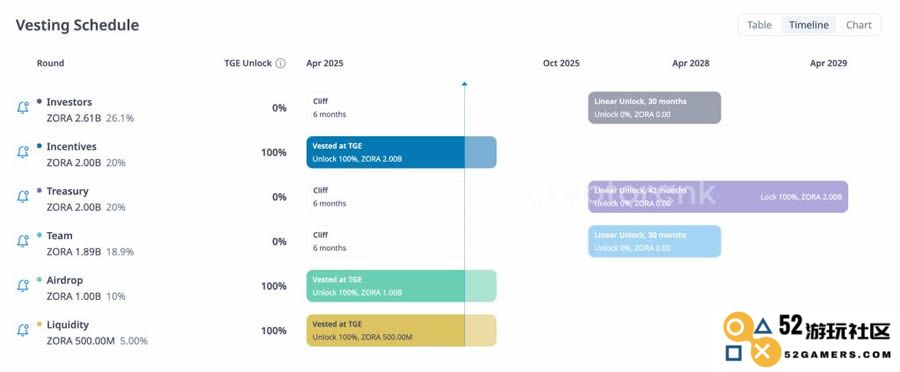
Task: Click the Team Linear Unlock light blue bar
Action: (x=654, y=241)
